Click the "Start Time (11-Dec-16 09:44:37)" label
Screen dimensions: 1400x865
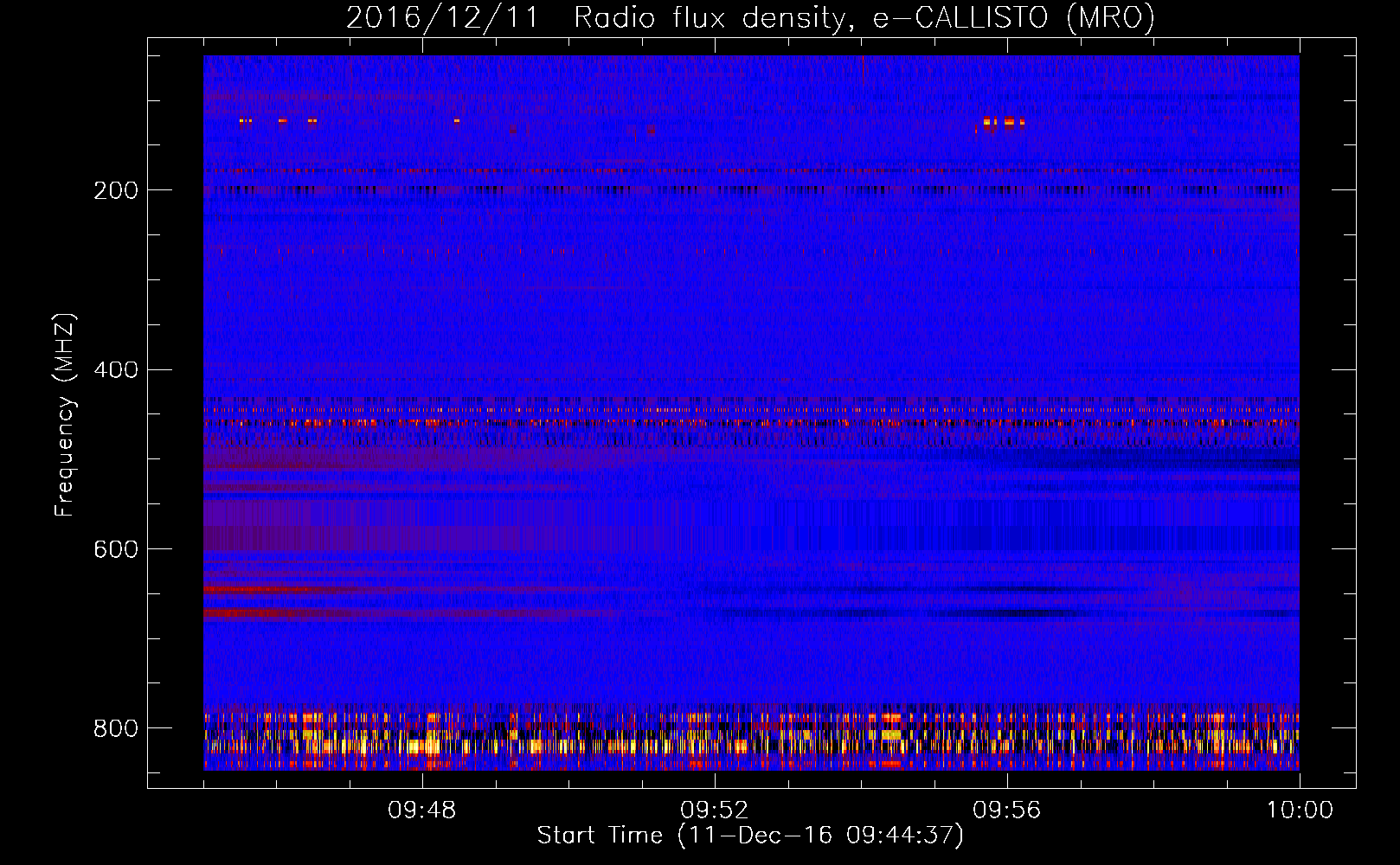tap(750, 836)
